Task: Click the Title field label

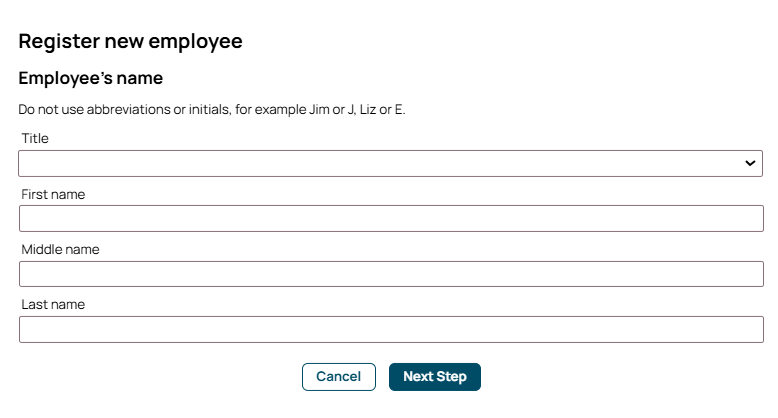Action: (35, 139)
